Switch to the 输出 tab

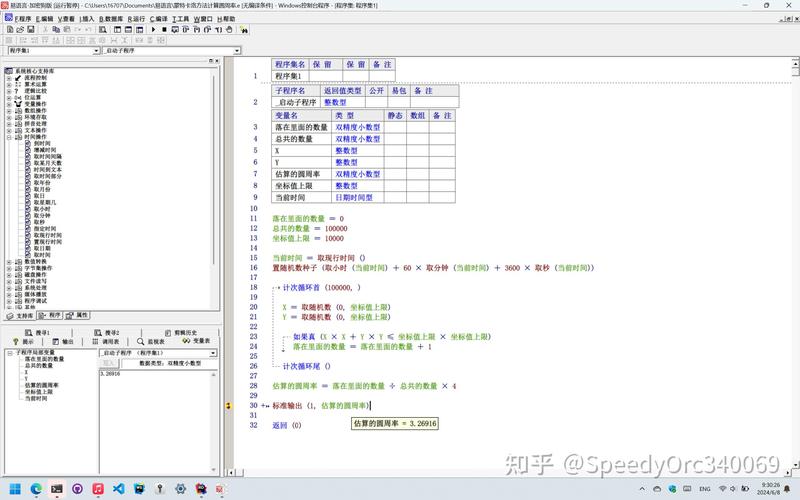click(x=63, y=341)
